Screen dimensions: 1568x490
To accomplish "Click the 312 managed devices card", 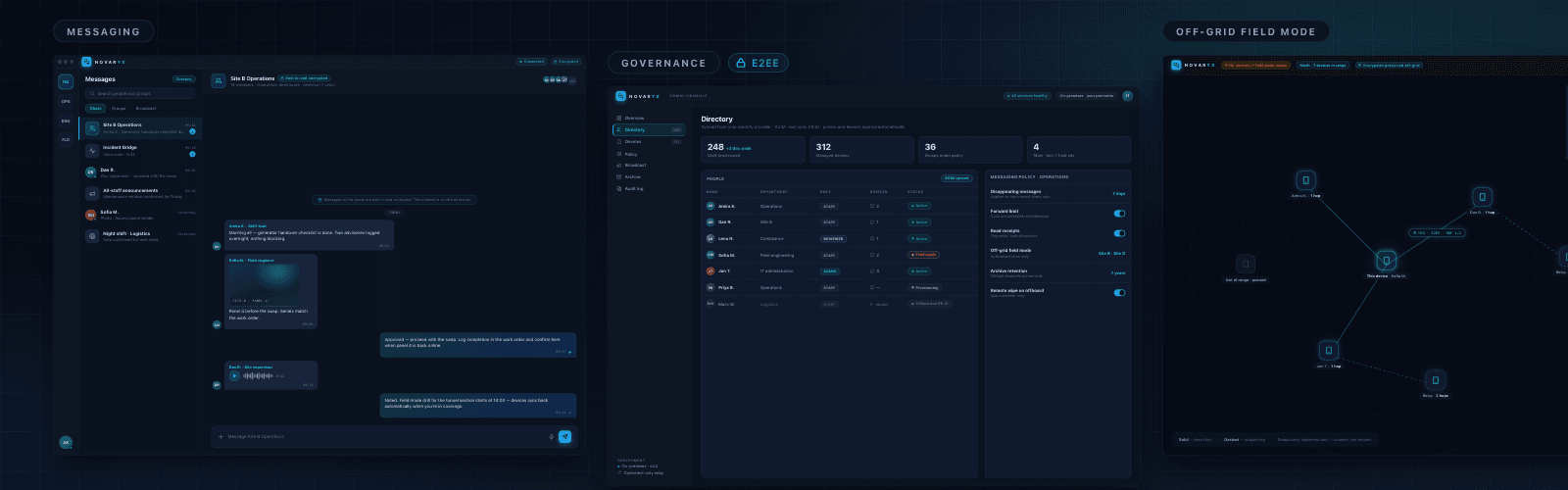I will (x=862, y=150).
